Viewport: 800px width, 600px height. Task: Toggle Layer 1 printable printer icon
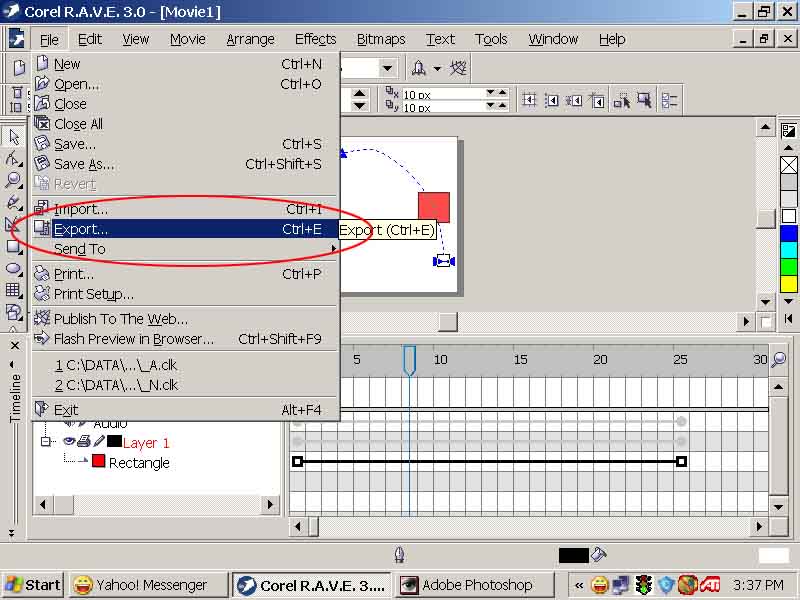point(84,441)
